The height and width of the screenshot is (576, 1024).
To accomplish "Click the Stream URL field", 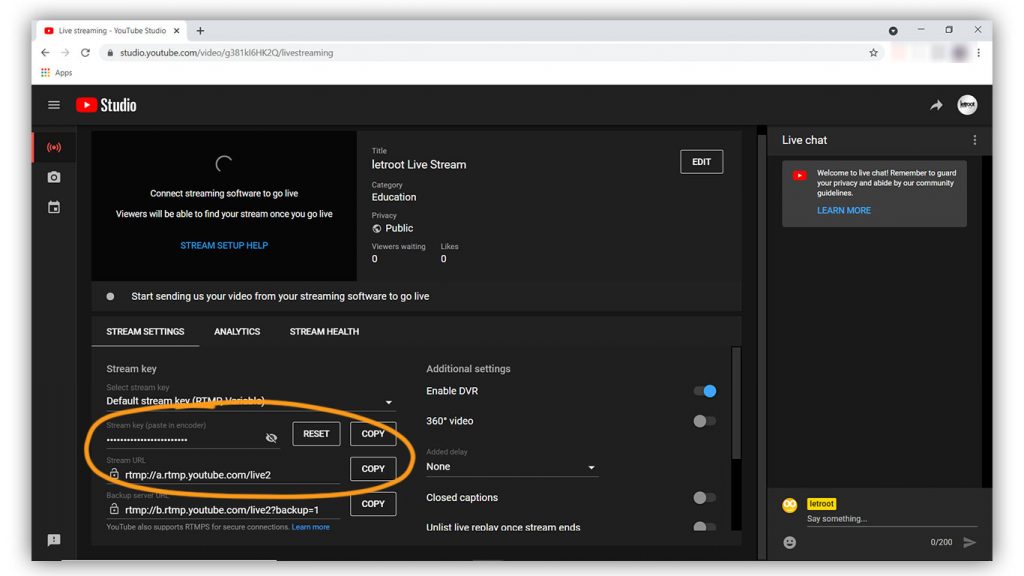I will 223,475.
